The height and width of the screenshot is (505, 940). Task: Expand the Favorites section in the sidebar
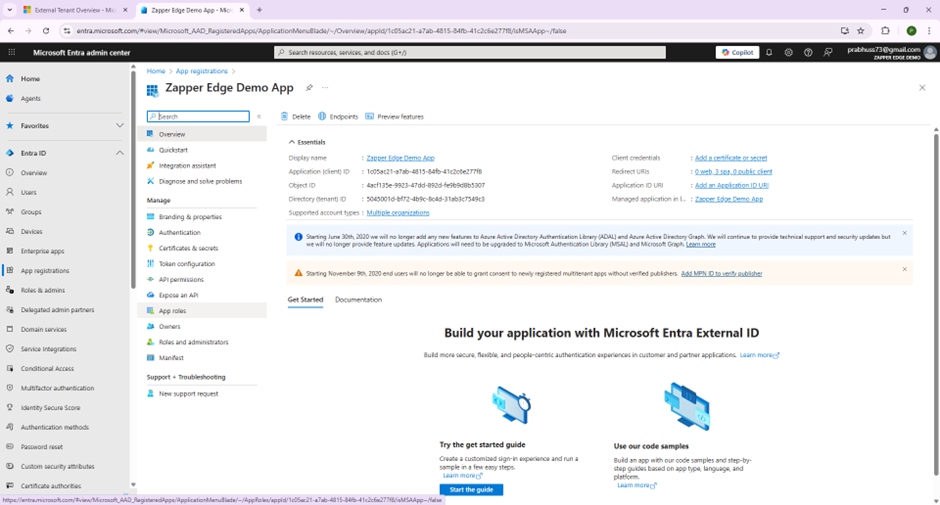click(119, 125)
